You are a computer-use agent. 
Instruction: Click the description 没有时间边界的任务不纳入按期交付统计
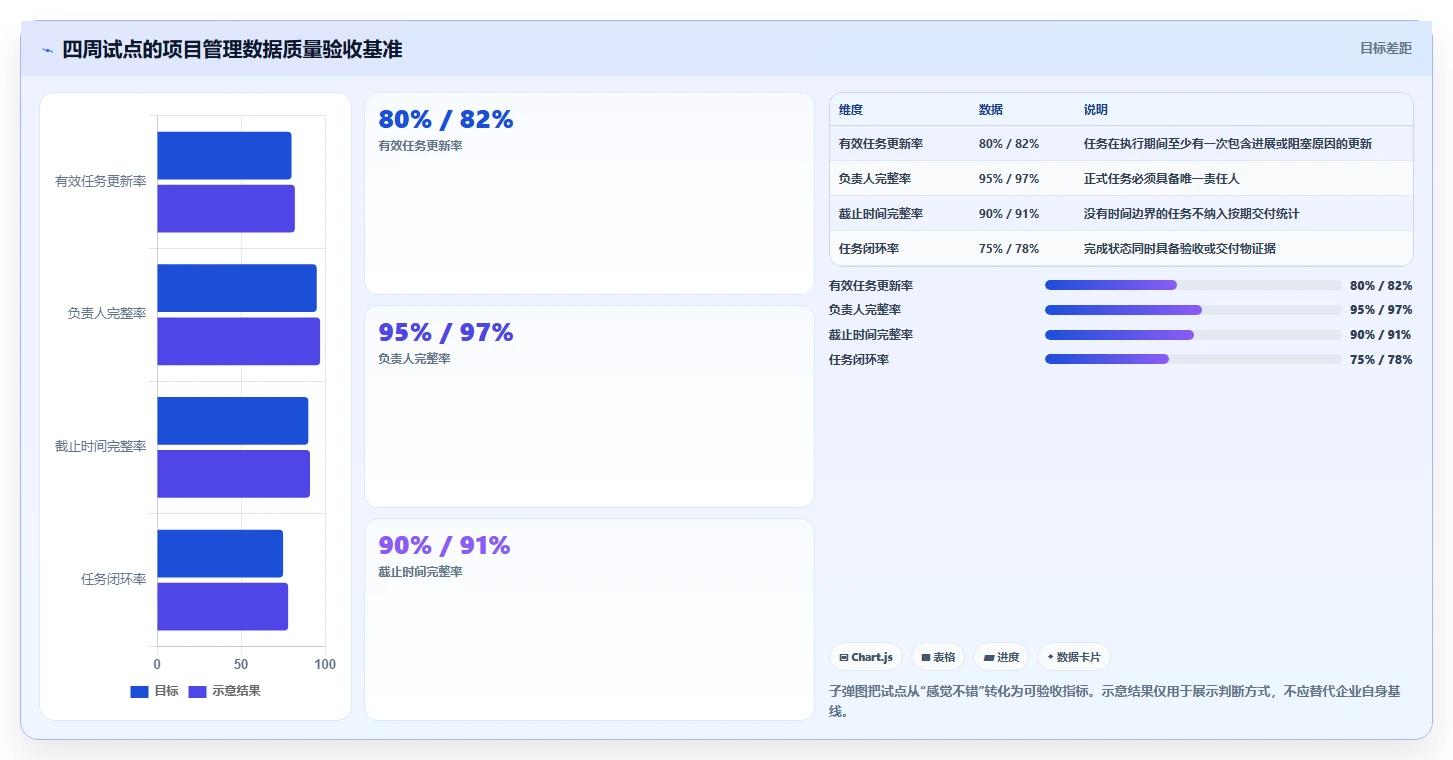coord(1192,214)
